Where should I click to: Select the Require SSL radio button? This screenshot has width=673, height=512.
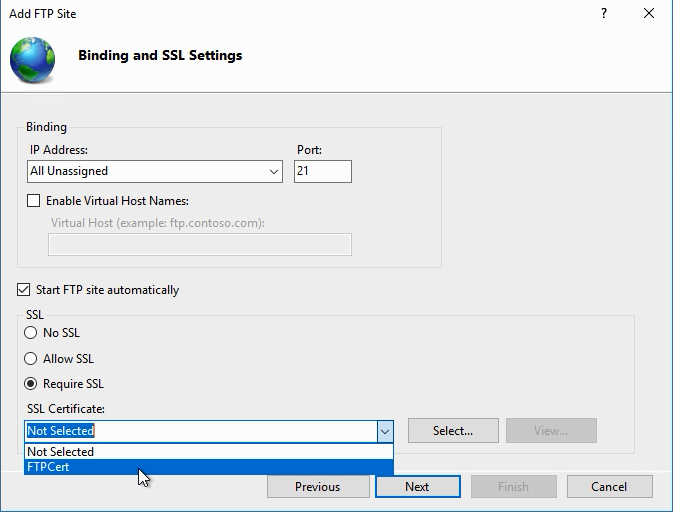pyautogui.click(x=31, y=384)
